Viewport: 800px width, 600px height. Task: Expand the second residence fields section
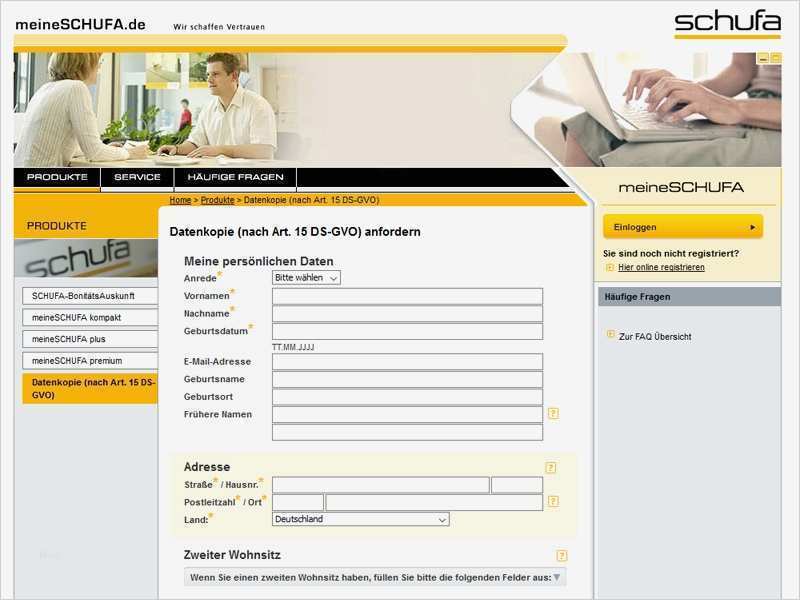click(375, 578)
